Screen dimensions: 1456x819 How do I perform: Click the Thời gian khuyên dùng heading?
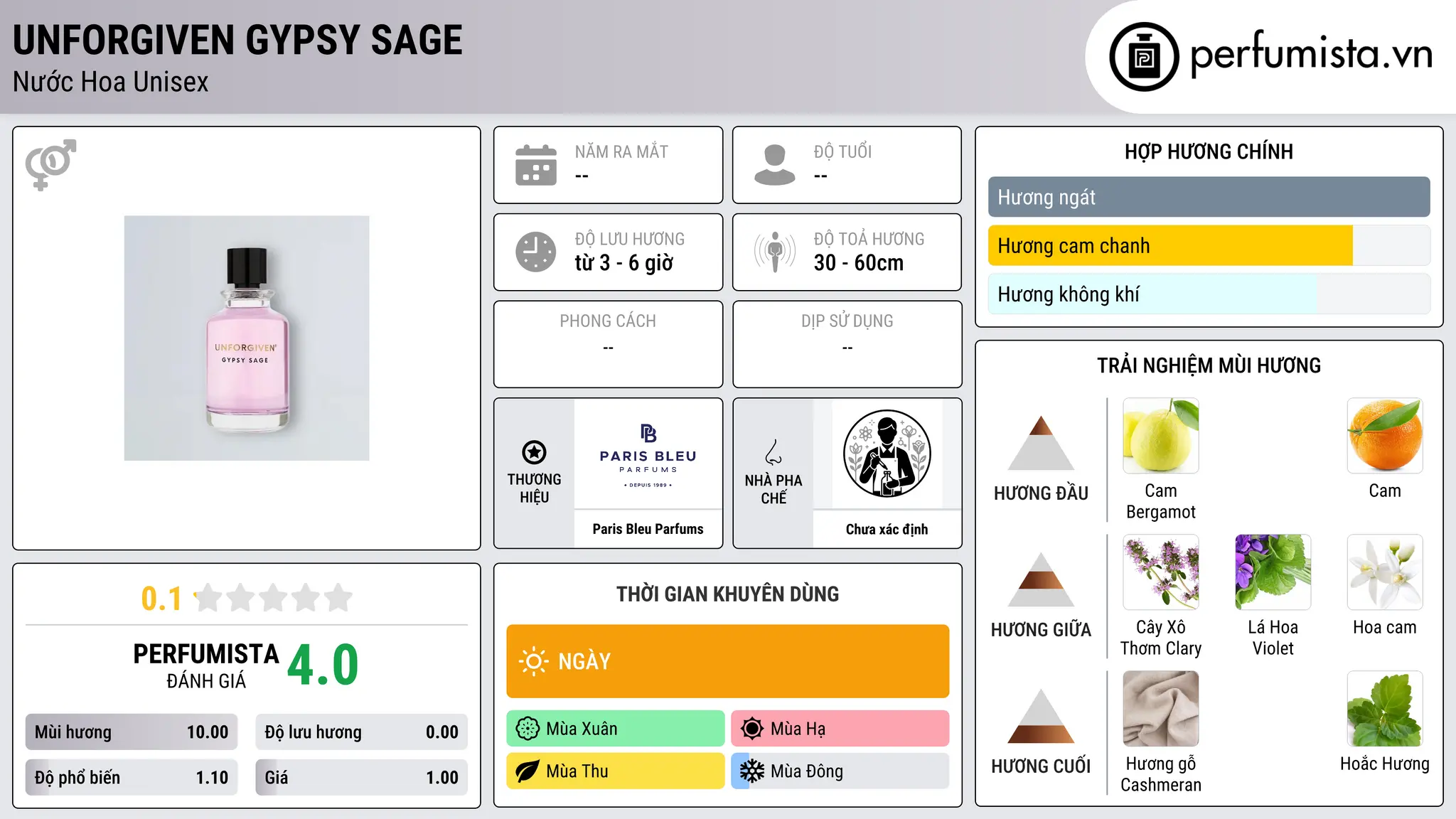[x=728, y=594]
